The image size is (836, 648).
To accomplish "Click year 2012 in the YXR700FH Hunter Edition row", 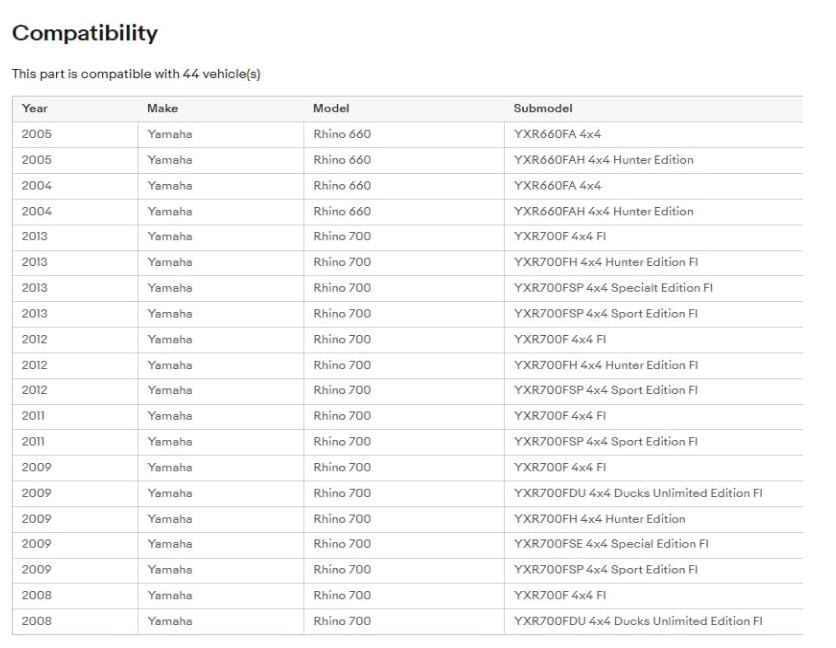I will pyautogui.click(x=35, y=365).
